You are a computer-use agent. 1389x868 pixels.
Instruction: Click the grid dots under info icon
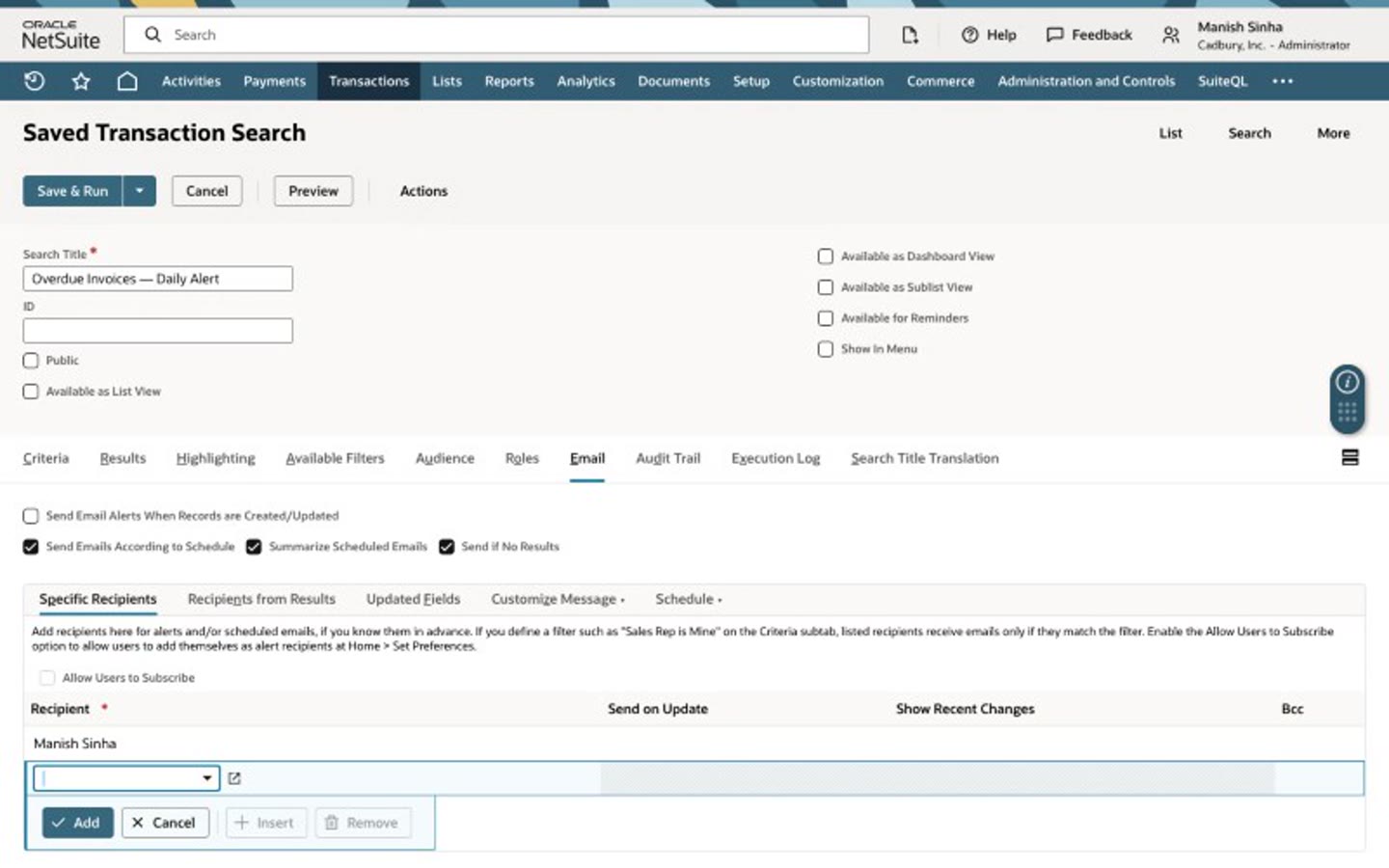coord(1347,413)
